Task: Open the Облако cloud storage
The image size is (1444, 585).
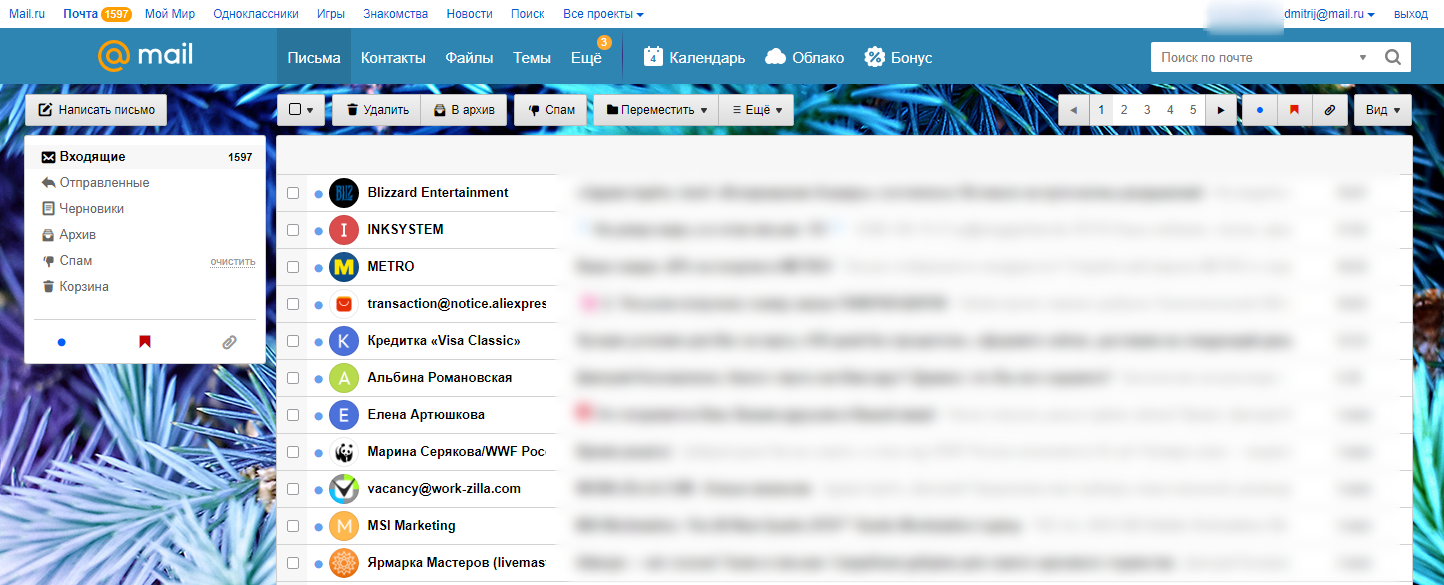Action: click(804, 57)
